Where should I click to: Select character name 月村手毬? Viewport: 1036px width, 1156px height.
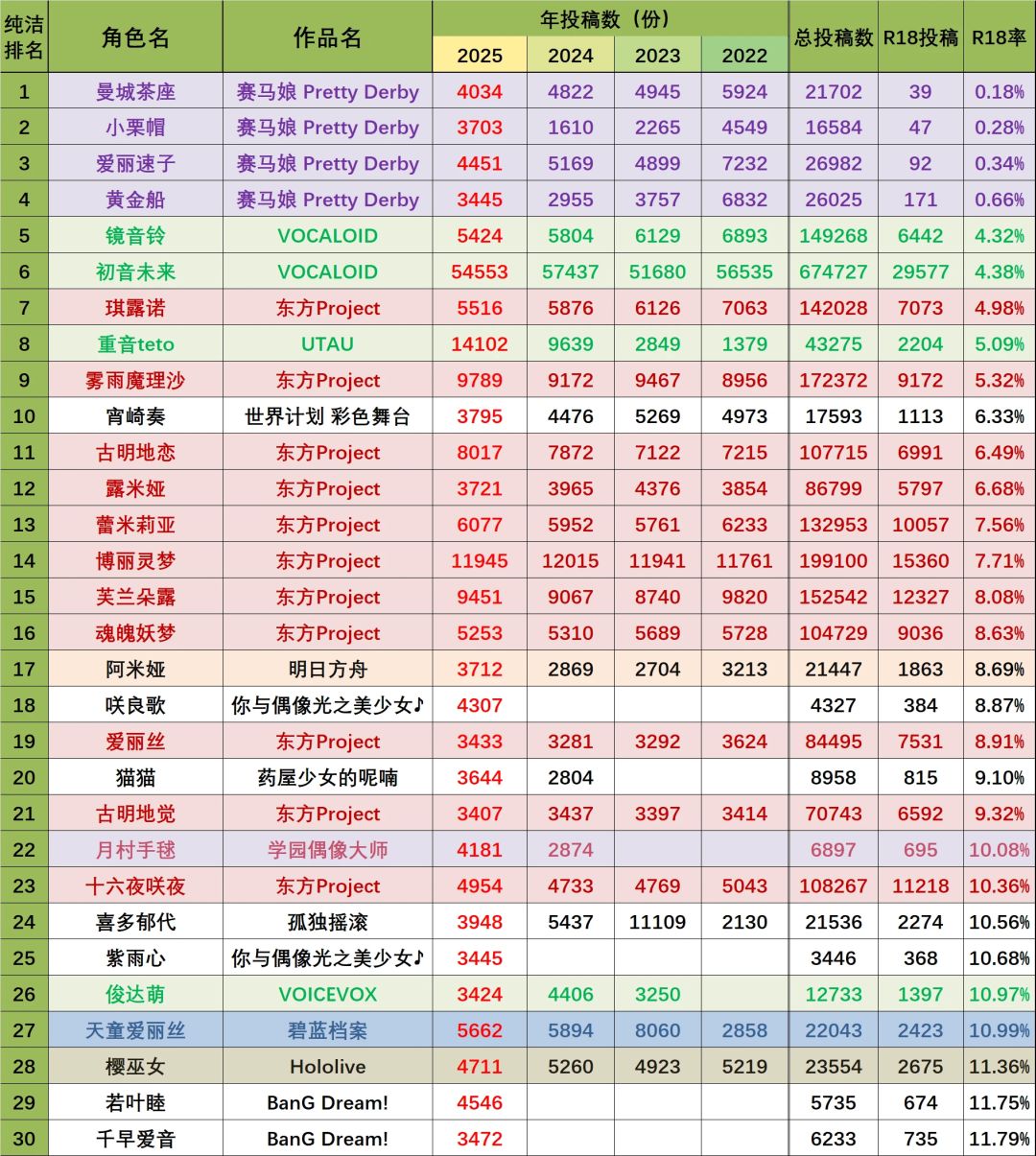click(135, 850)
